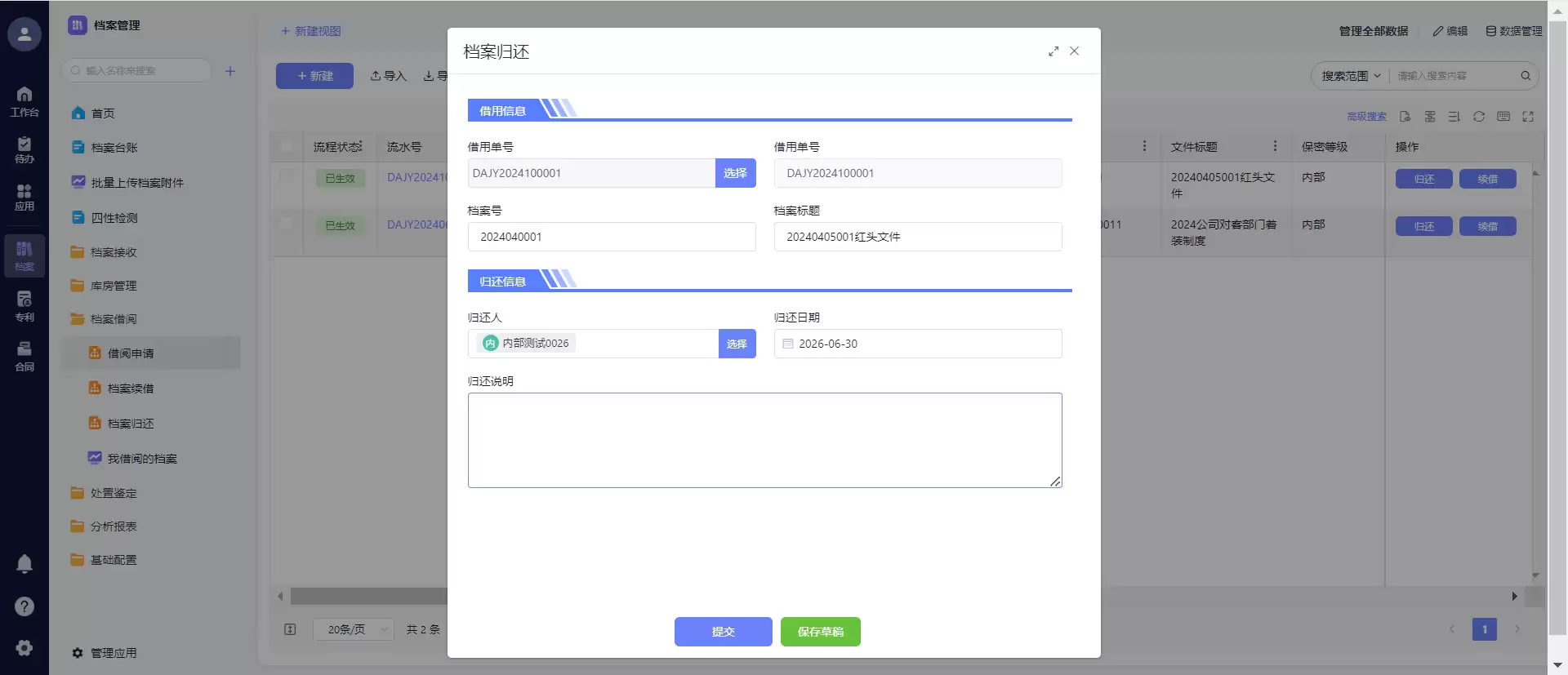This screenshot has width=1568, height=675.
Task: Click refresh icon in table toolbar
Action: [x=1479, y=117]
